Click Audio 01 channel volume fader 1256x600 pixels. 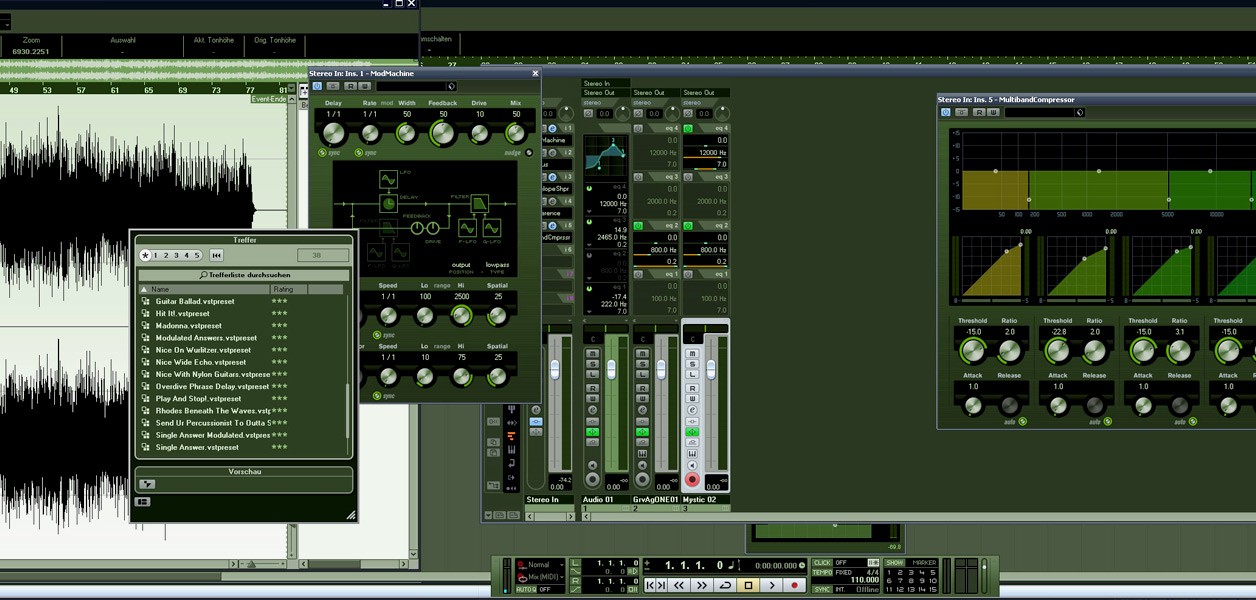pyautogui.click(x=611, y=368)
